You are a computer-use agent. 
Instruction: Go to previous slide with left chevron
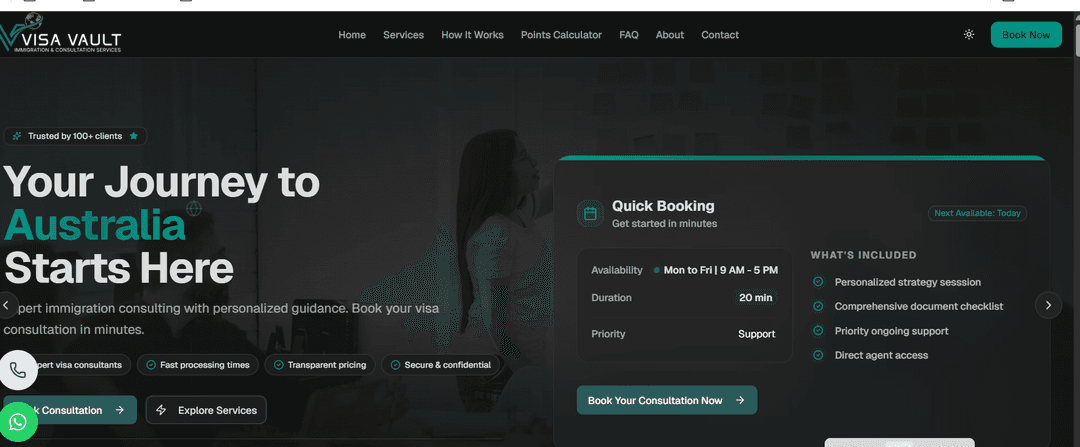[7, 304]
